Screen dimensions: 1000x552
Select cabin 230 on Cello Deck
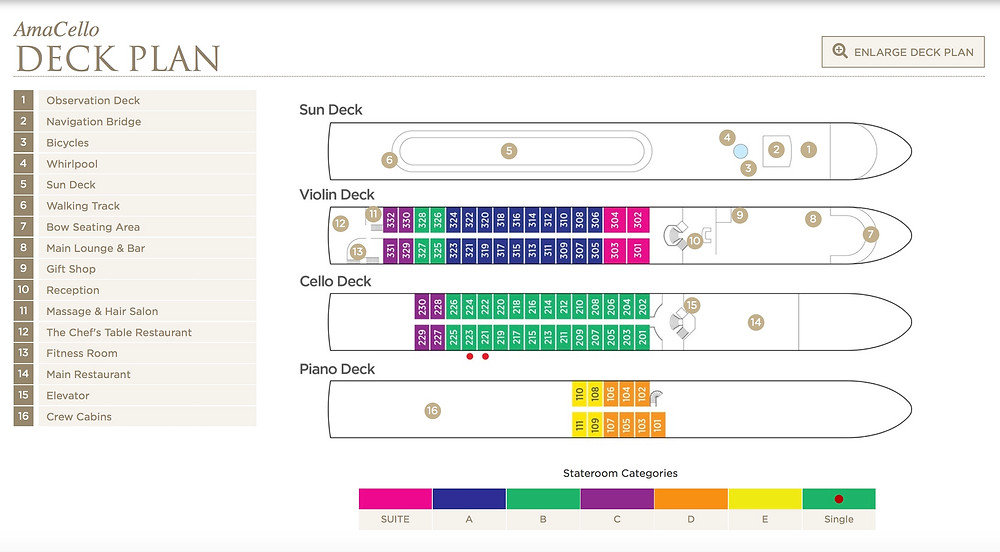422,308
